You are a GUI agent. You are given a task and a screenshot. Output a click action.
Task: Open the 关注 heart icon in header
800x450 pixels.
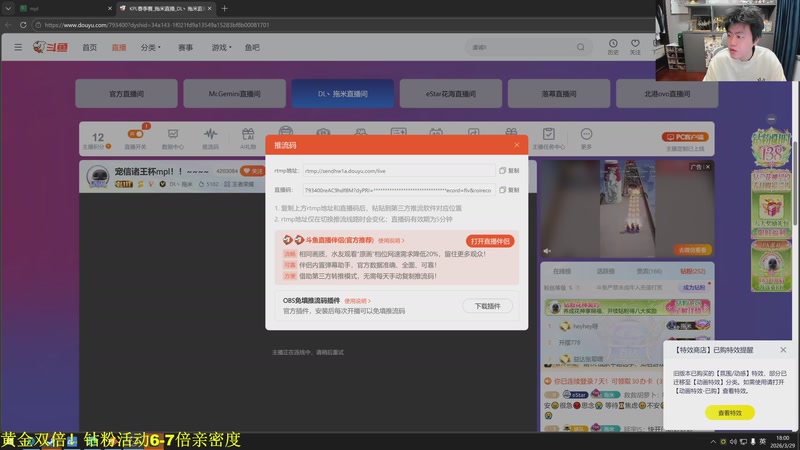point(635,47)
